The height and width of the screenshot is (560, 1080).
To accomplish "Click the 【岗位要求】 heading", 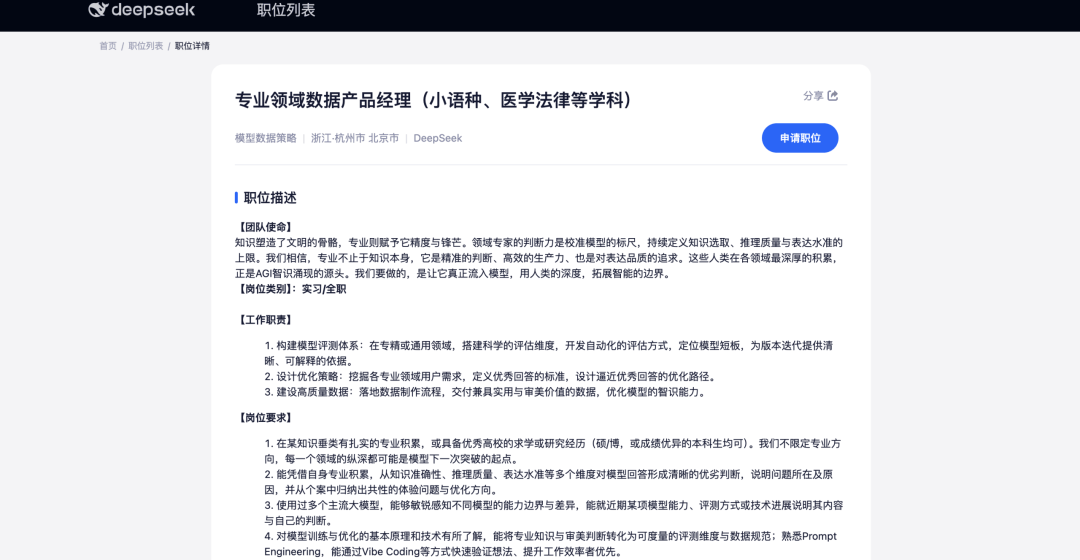I will (265, 418).
